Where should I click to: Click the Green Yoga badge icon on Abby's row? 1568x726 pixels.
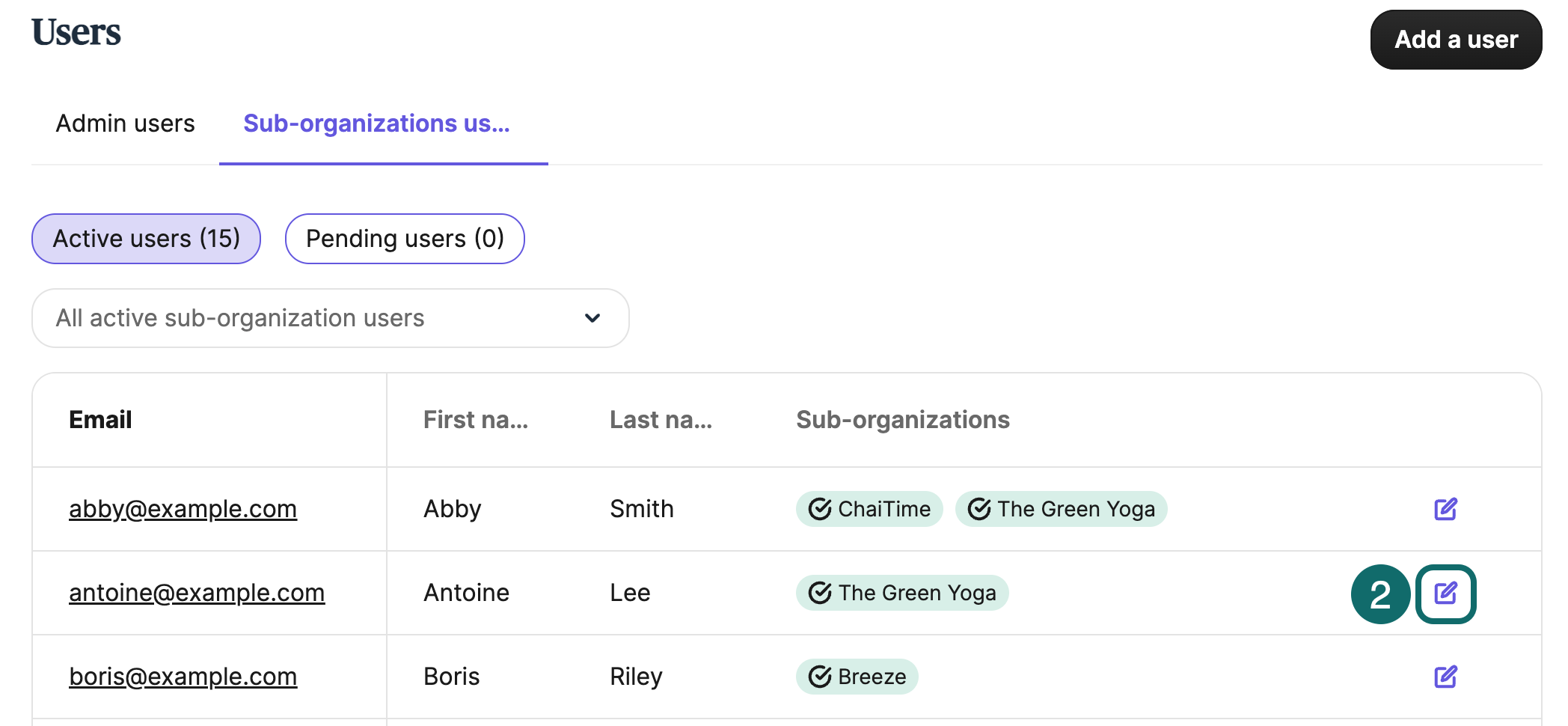981,509
